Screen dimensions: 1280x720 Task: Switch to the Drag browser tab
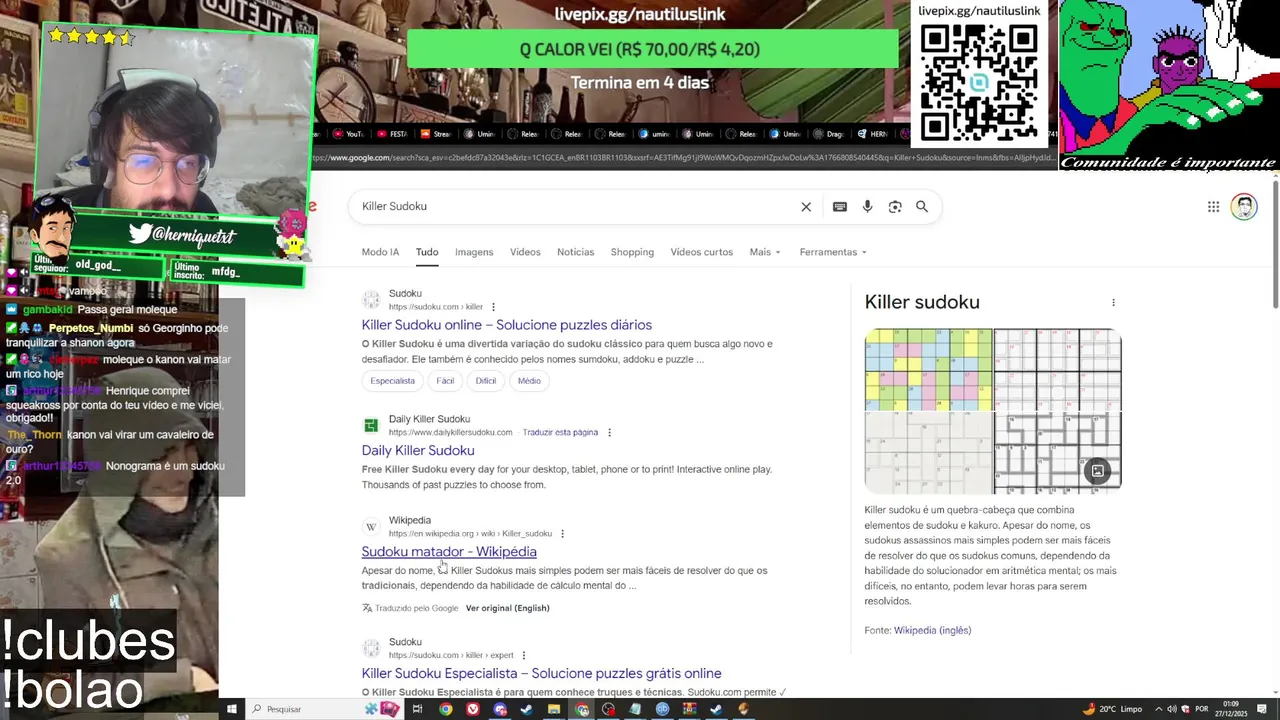[x=830, y=134]
